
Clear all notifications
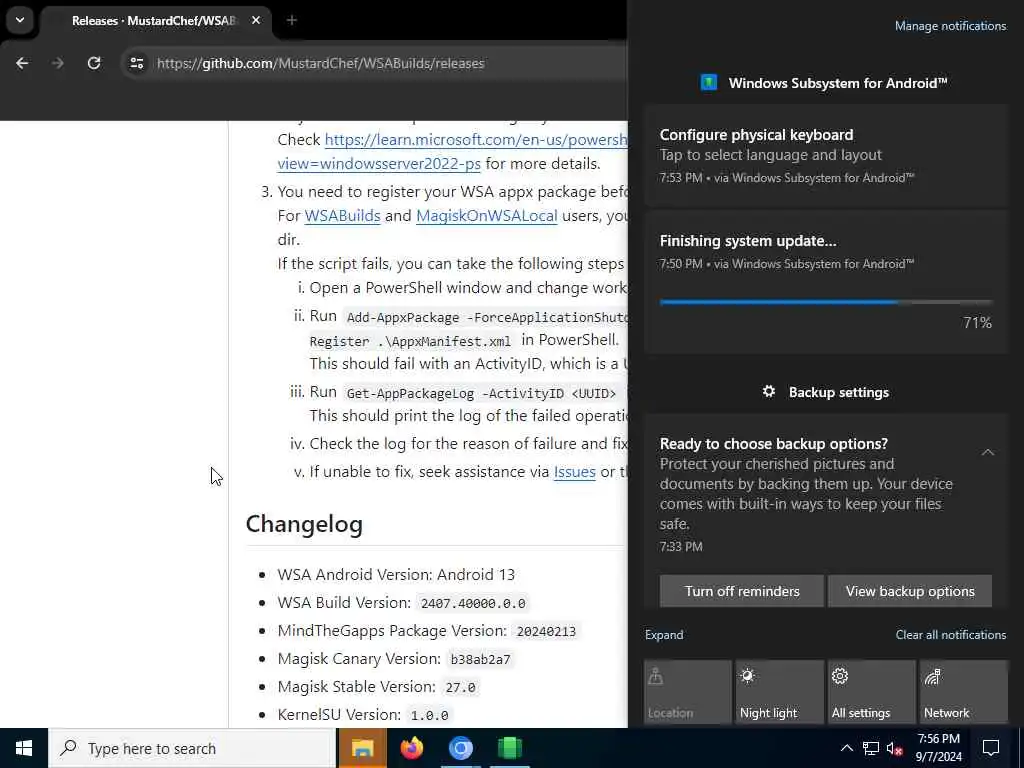[951, 635]
